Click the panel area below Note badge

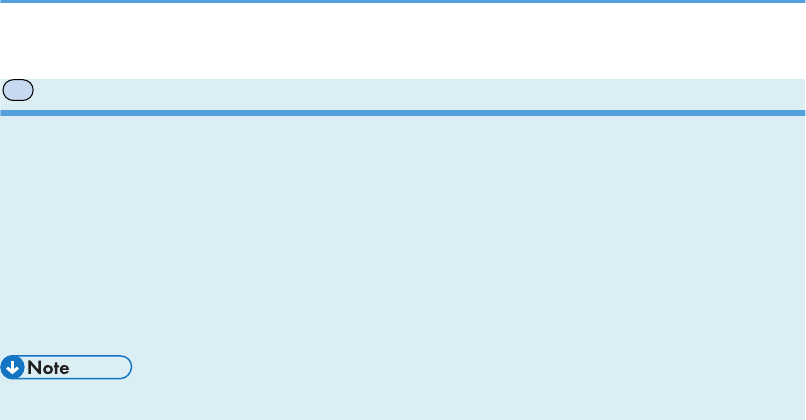click(x=403, y=400)
